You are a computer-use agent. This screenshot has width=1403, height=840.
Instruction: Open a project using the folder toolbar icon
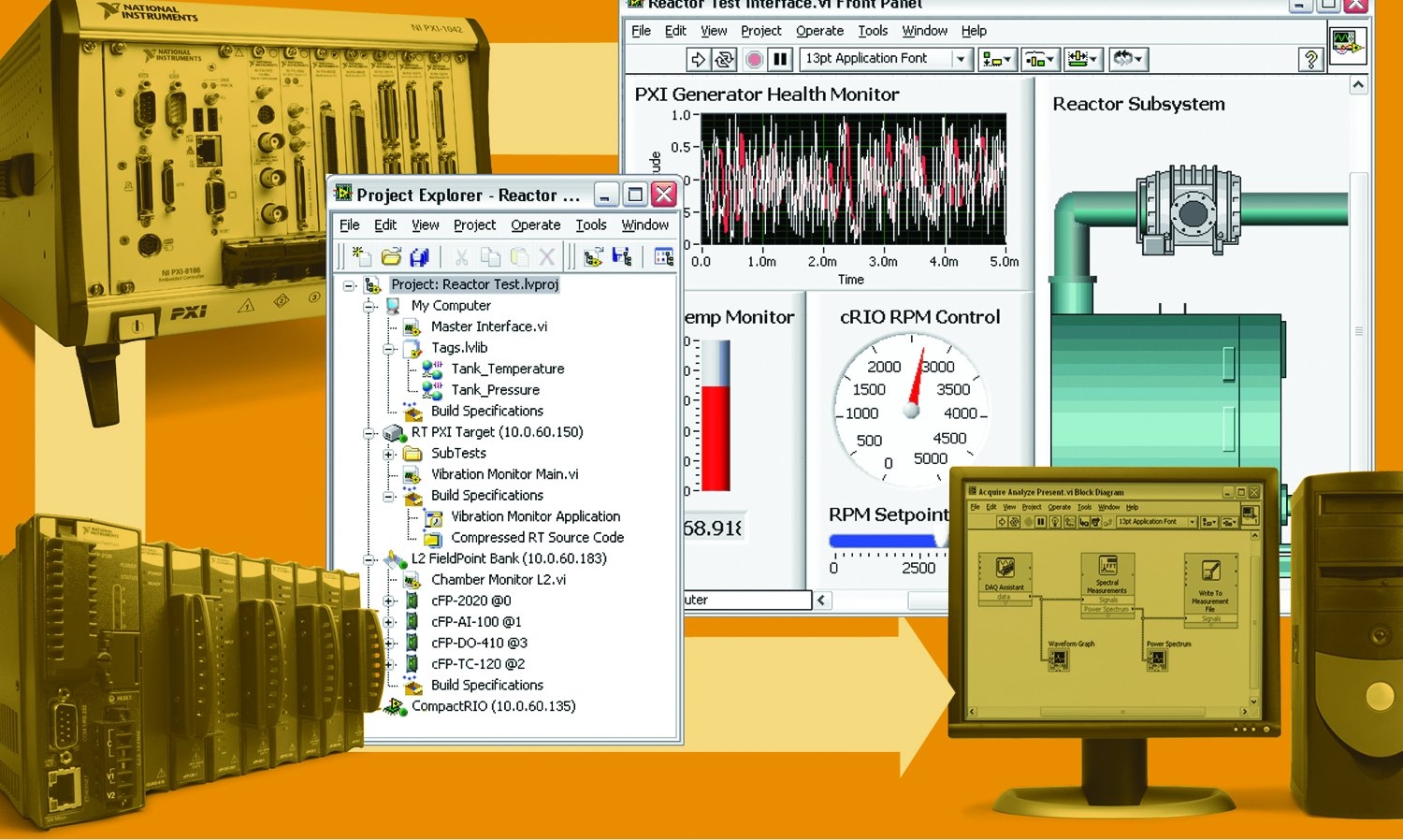pos(392,256)
